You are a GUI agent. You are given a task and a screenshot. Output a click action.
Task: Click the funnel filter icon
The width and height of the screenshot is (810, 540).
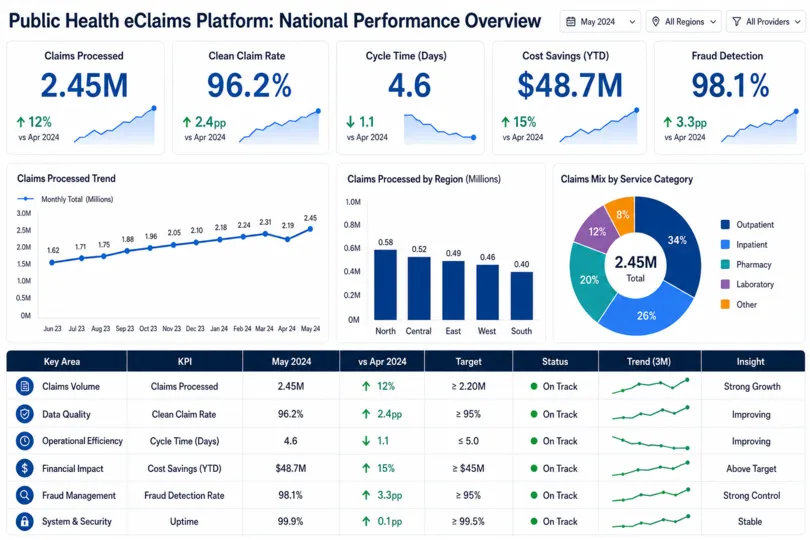point(737,22)
